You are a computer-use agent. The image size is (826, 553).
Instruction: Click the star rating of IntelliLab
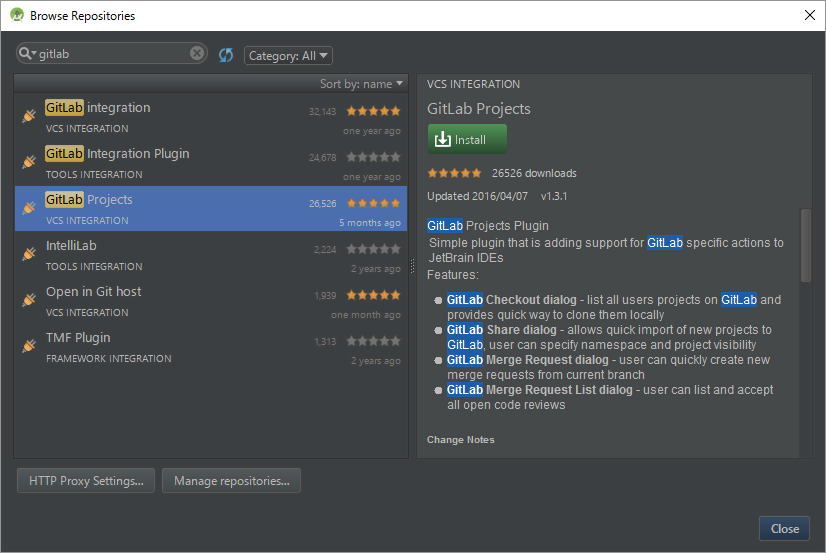[x=373, y=249]
